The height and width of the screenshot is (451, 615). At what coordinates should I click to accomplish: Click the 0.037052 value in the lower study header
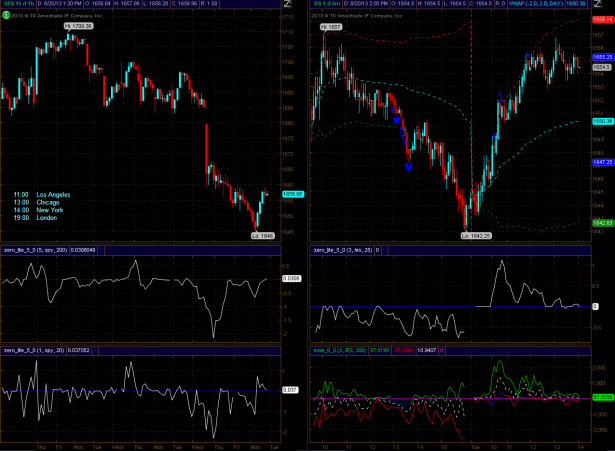click(x=79, y=350)
